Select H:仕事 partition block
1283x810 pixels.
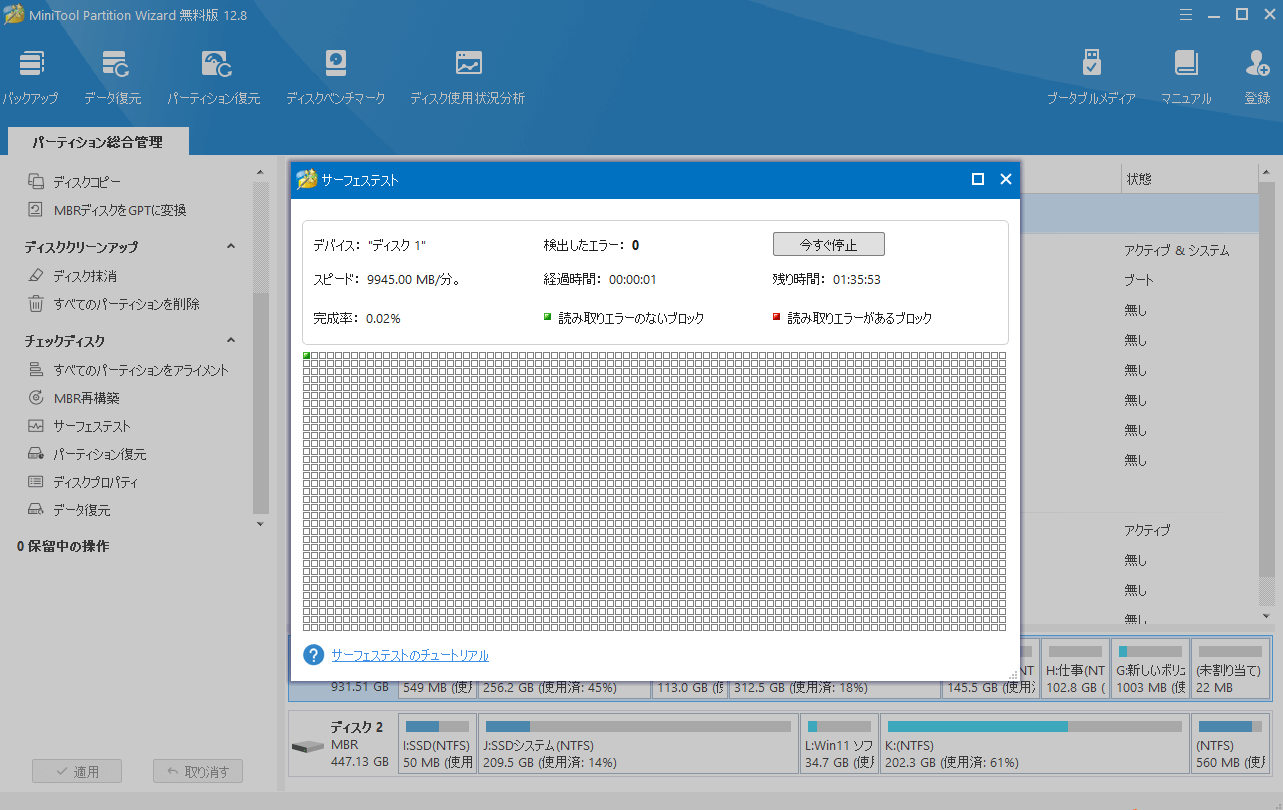pyautogui.click(x=1075, y=668)
